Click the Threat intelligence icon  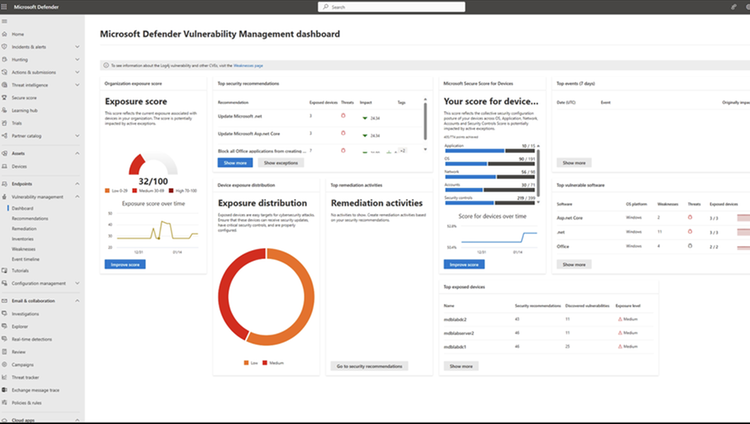[4, 85]
